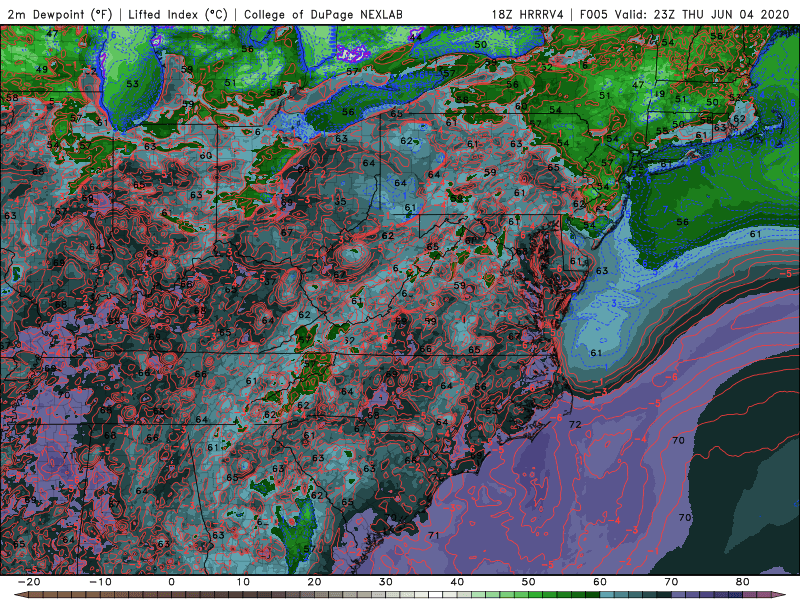
Task: Click the "20" color scale label
Action: tap(314, 582)
